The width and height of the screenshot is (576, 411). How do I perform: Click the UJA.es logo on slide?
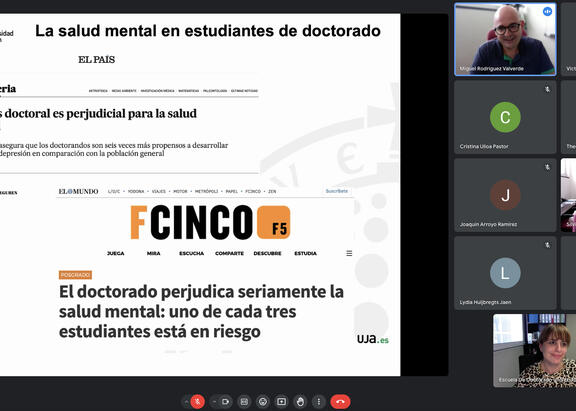373,339
